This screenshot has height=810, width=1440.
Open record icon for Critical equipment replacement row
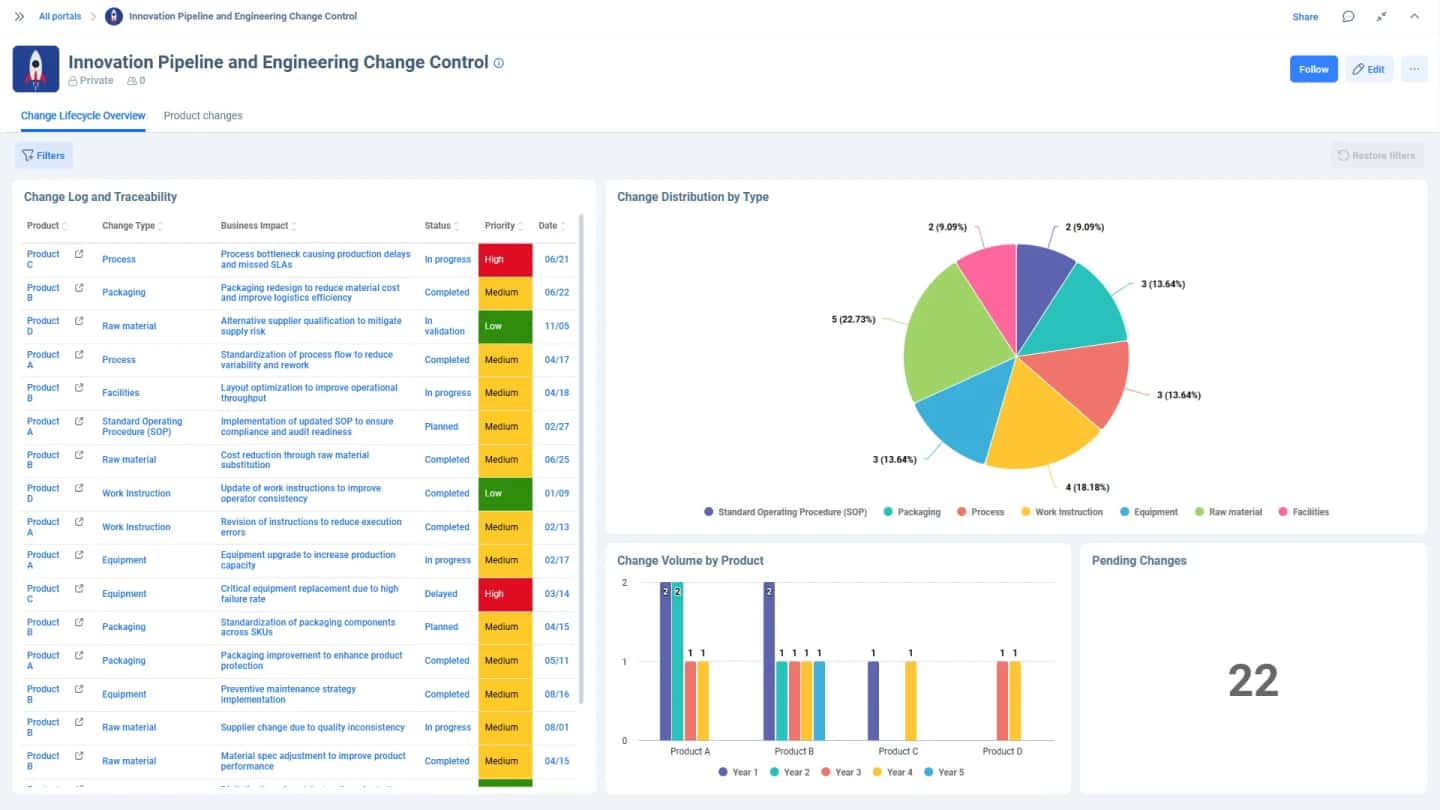coord(79,589)
